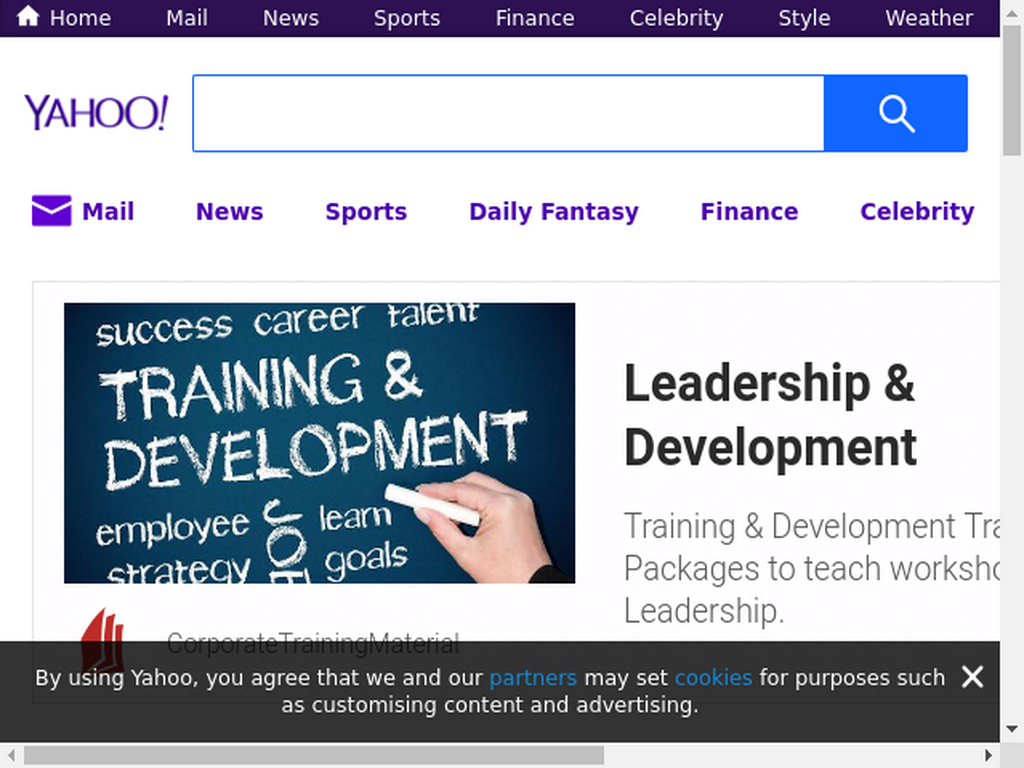1024x768 pixels.
Task: Click the Yahoo! logo
Action: [96, 112]
